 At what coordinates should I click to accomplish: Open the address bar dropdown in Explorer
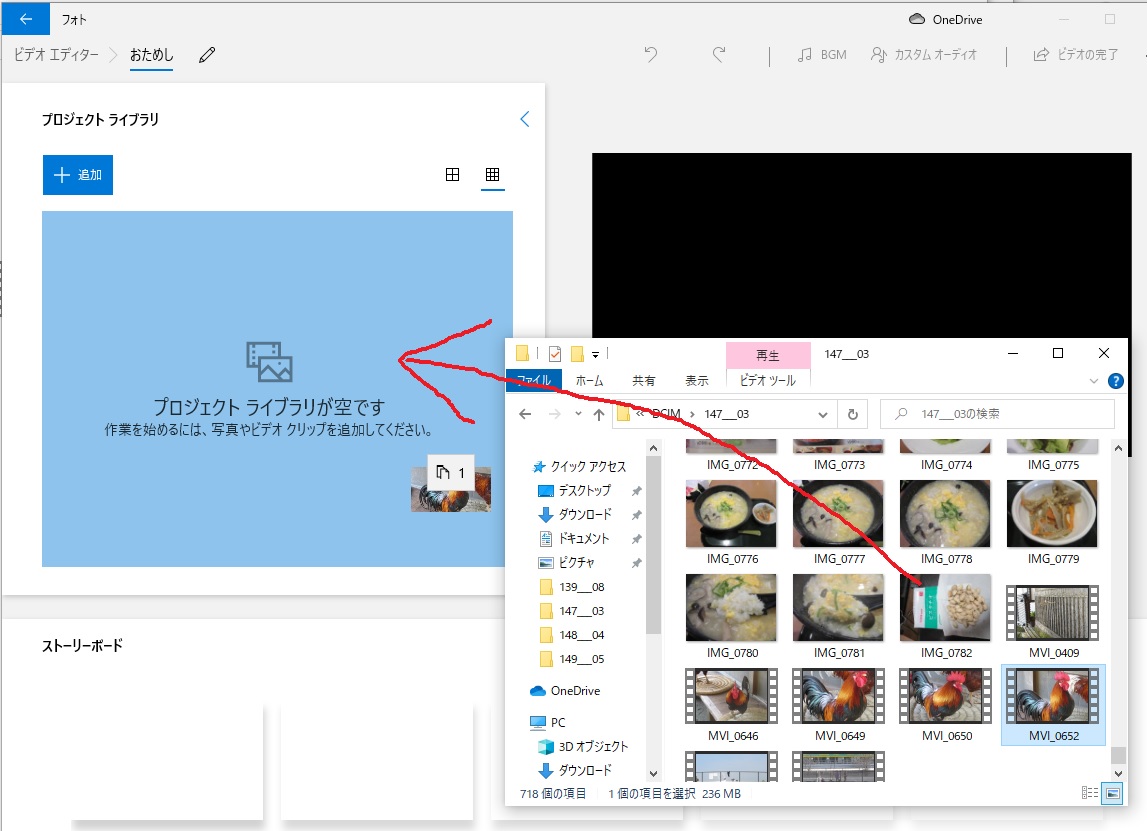pos(822,413)
